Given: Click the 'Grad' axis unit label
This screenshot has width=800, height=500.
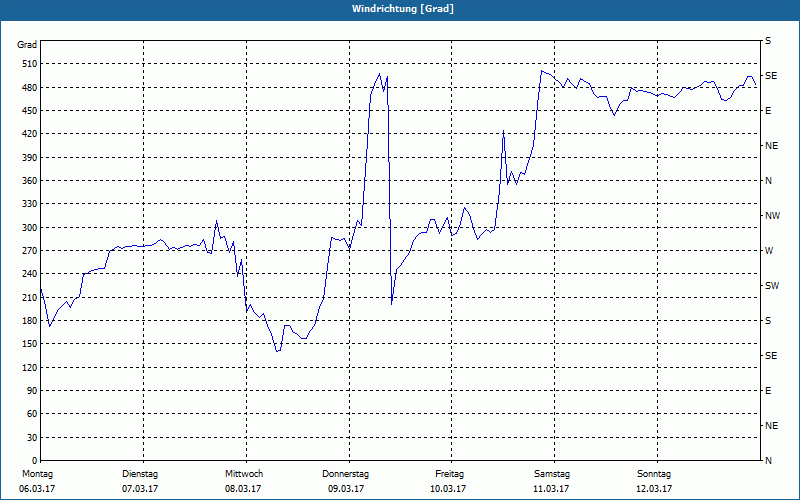Looking at the screenshot, I should click(27, 45).
